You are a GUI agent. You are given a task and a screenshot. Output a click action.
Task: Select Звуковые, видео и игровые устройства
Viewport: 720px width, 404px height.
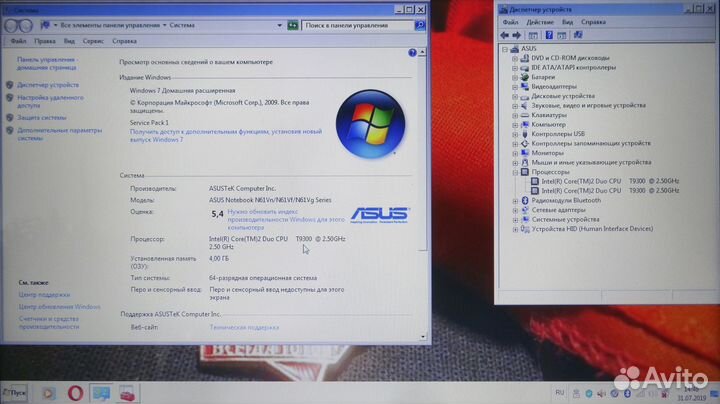click(588, 106)
